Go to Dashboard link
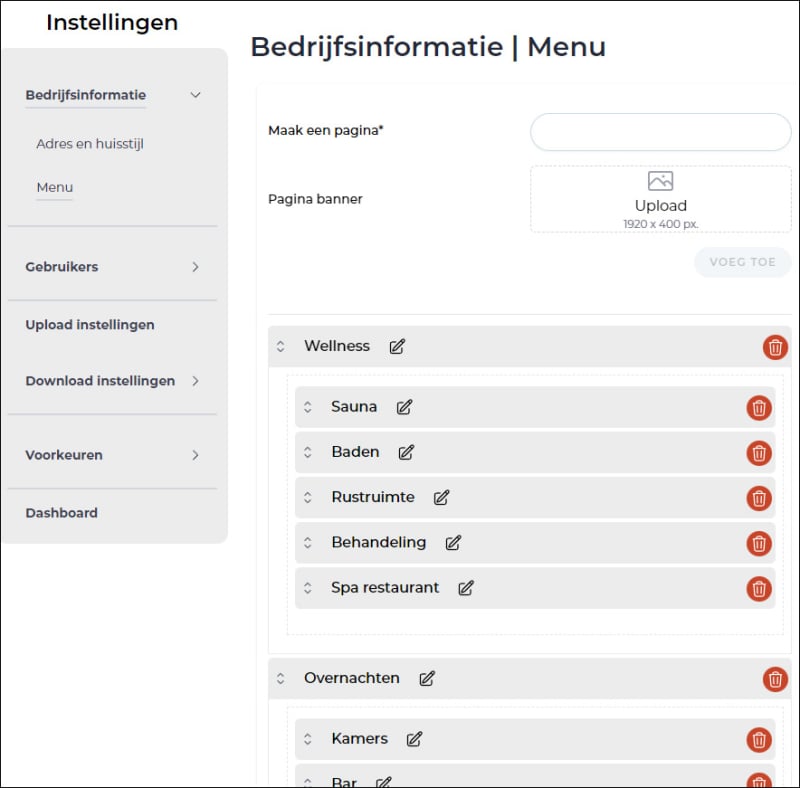 [x=61, y=513]
